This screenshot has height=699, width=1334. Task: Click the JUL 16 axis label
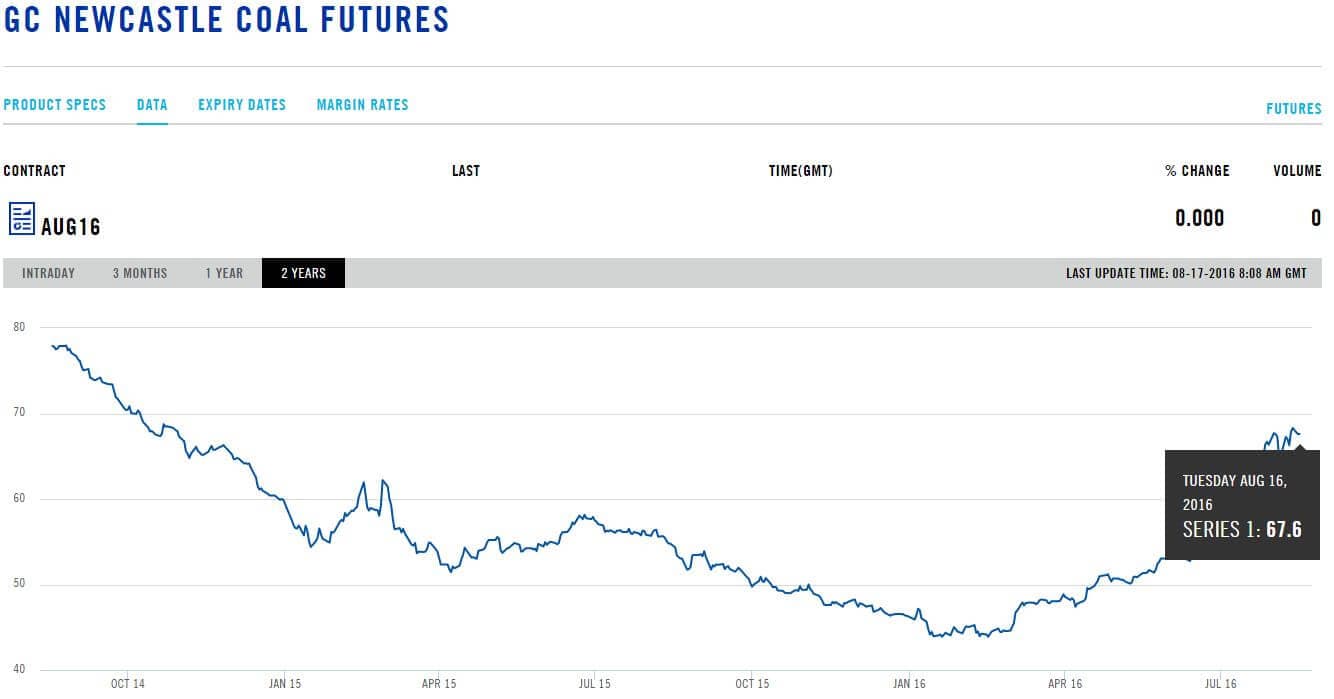coord(1221,684)
